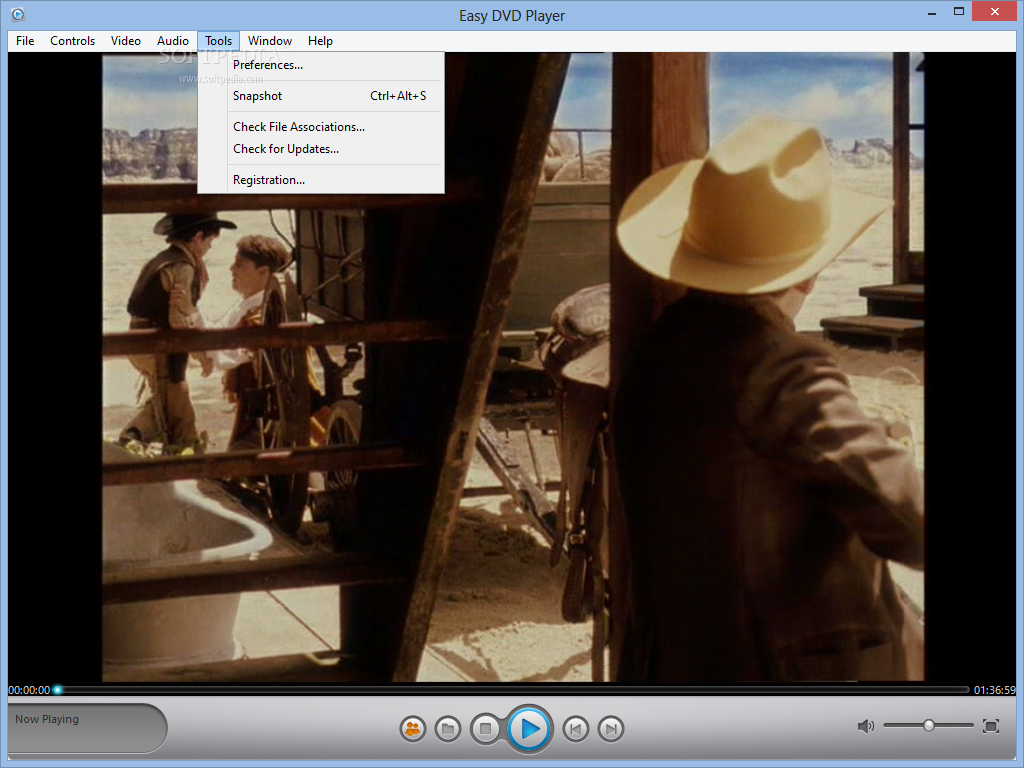The width and height of the screenshot is (1024, 768).
Task: Click the orange people/chapters icon button
Action: [x=413, y=728]
